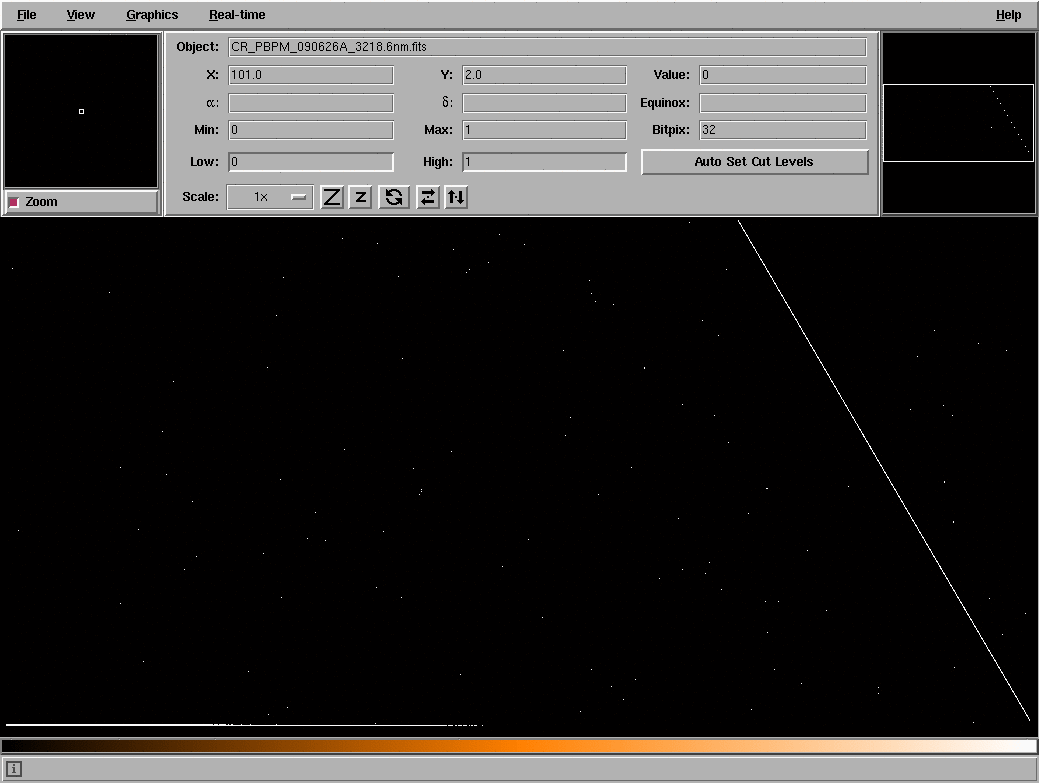The width and height of the screenshot is (1039, 783).
Task: Click the info icon in status bar
Action: coord(14,769)
